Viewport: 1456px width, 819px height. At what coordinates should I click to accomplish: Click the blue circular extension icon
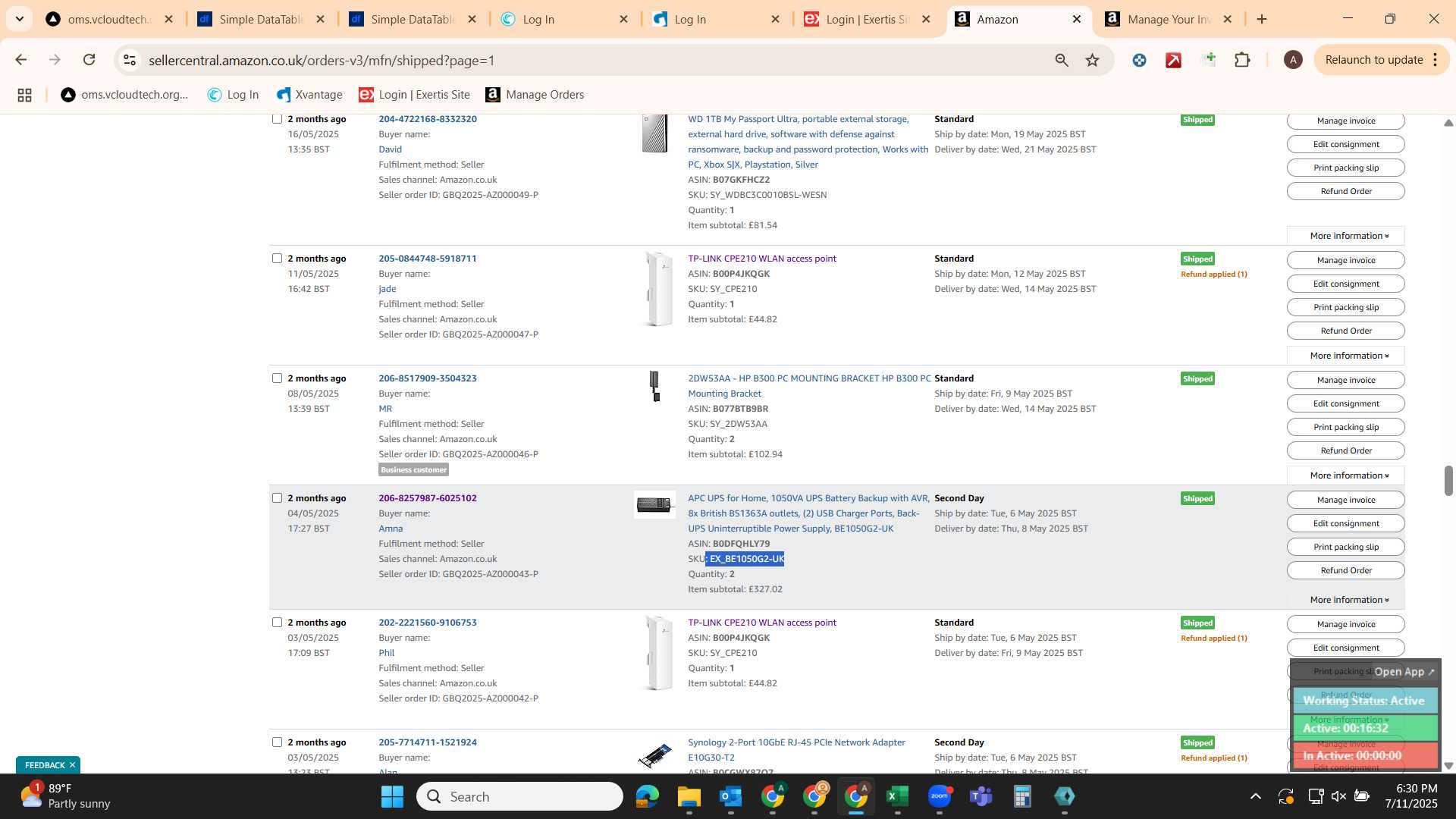click(1139, 60)
